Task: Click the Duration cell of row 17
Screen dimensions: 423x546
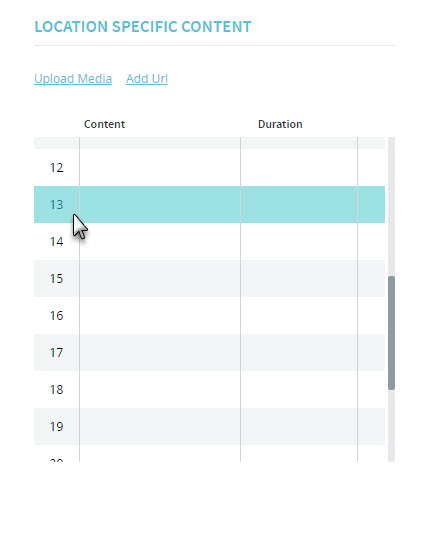Action: [299, 352]
